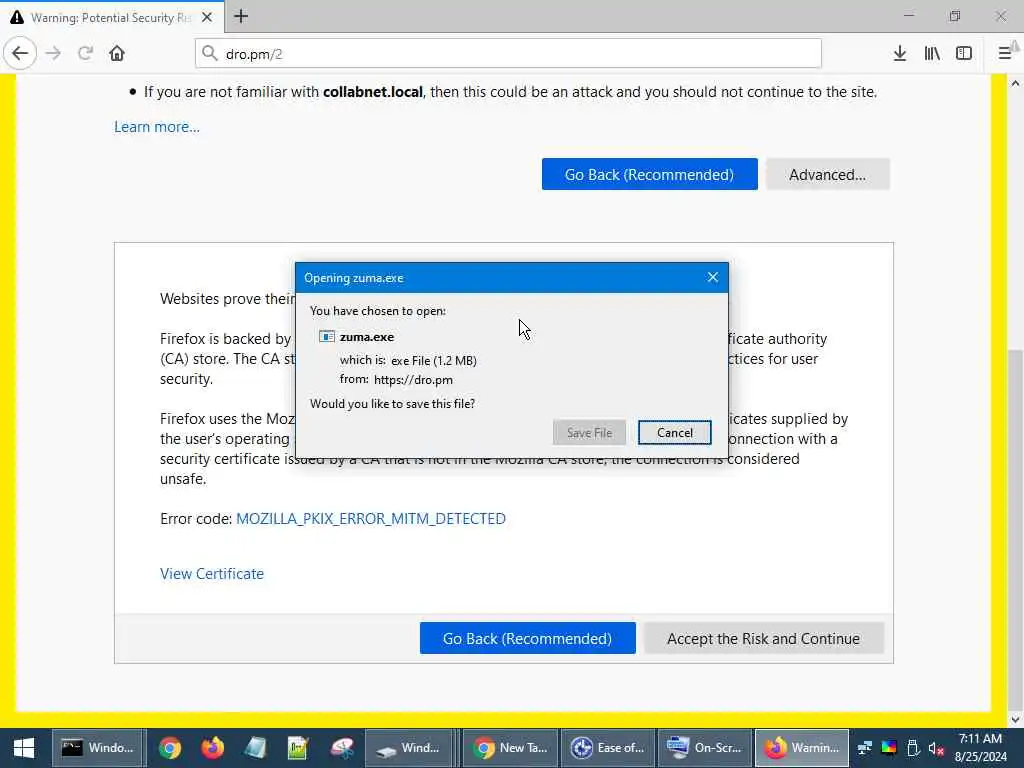Open the Downloads panel icon
1024x768 pixels.
899,53
